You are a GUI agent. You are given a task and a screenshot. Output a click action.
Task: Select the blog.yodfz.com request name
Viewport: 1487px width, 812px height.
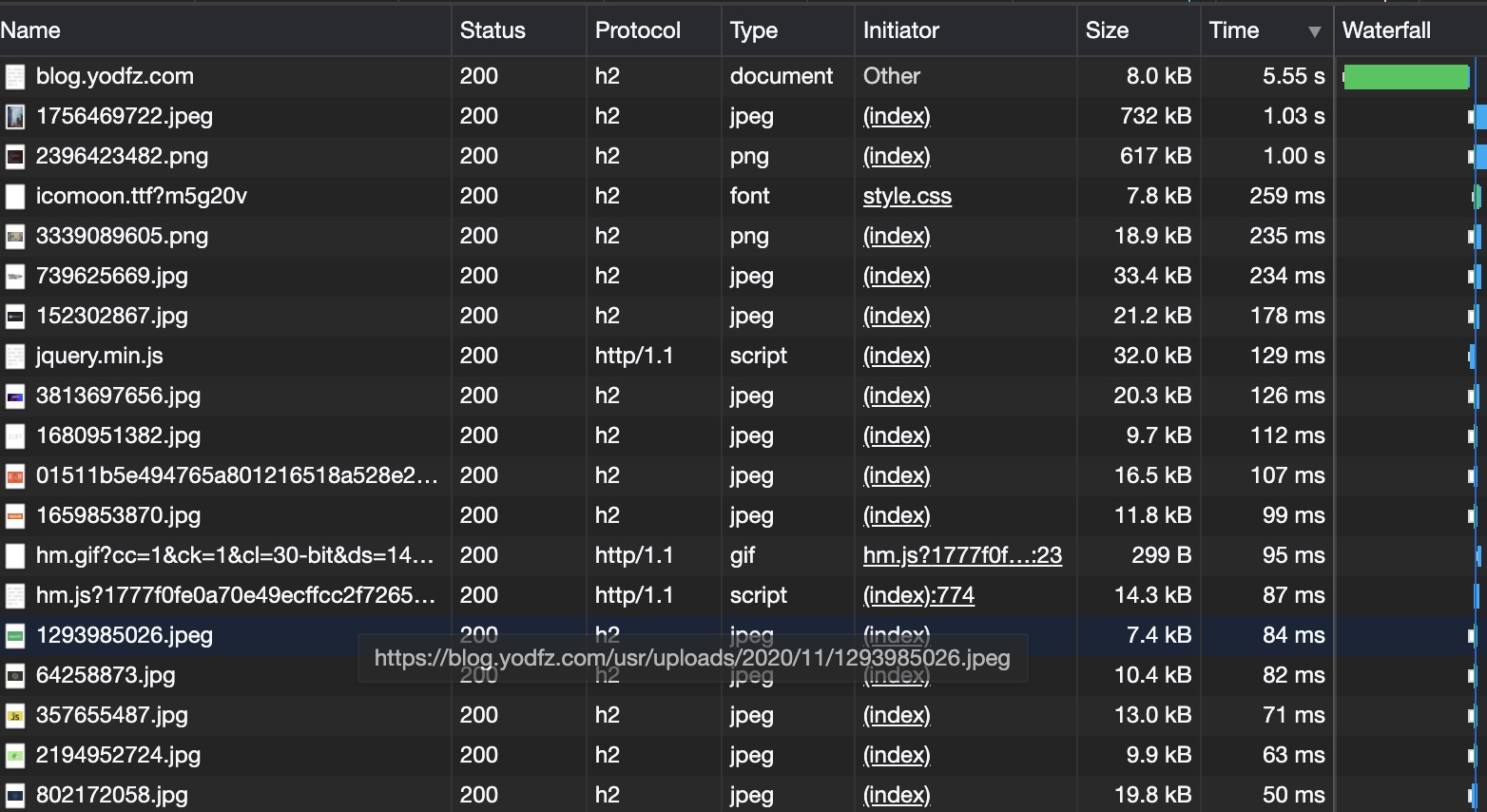115,76
